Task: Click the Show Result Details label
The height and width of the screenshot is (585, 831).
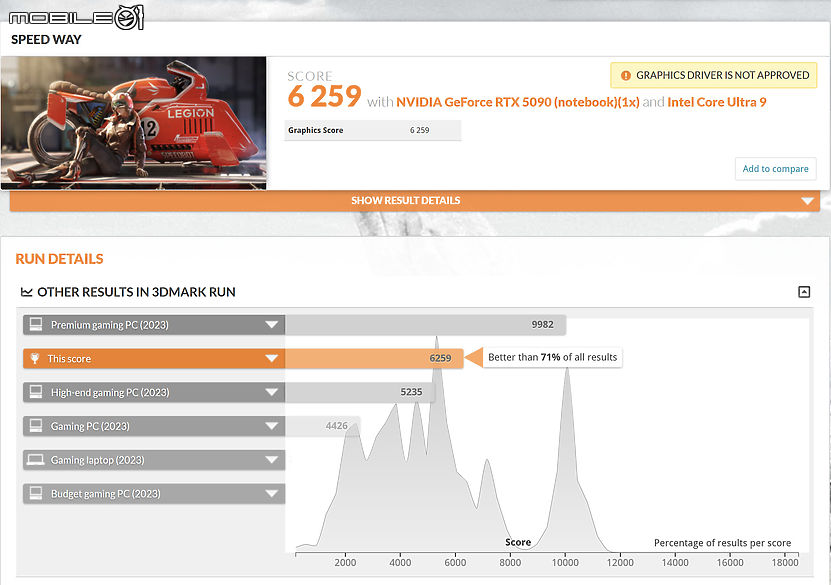Action: tap(405, 201)
